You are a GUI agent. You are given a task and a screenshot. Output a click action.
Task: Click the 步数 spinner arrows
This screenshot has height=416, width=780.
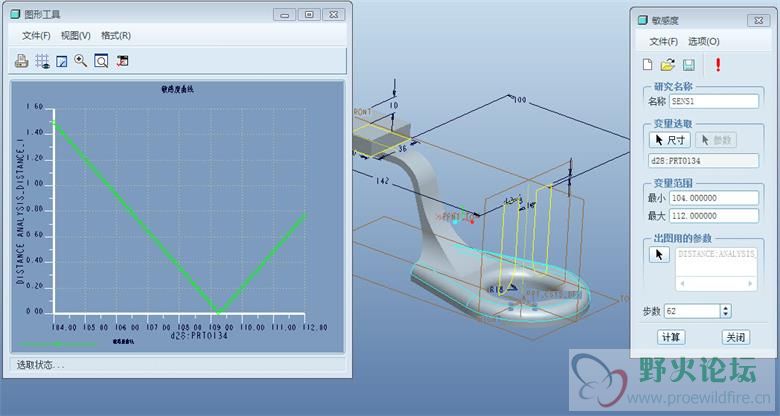726,312
